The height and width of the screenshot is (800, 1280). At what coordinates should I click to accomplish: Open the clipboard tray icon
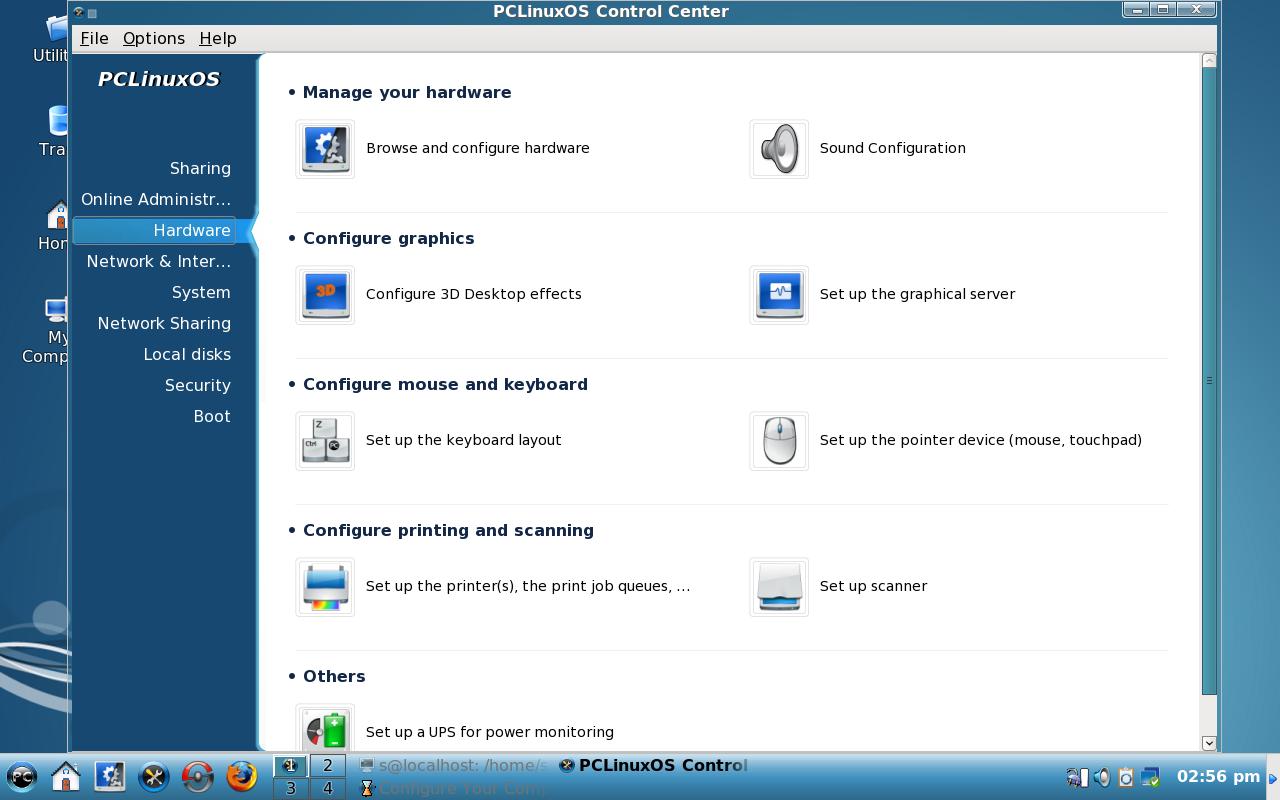(1126, 777)
